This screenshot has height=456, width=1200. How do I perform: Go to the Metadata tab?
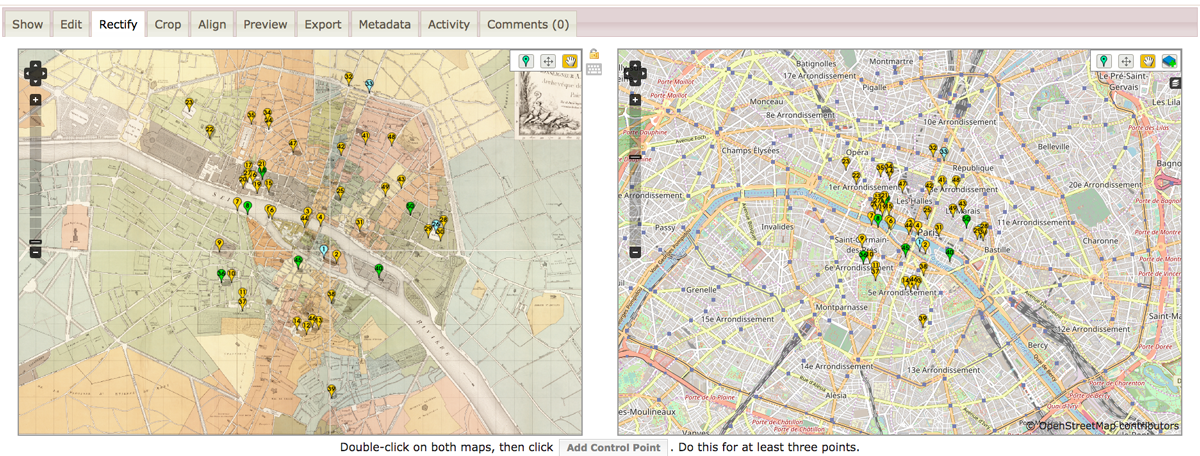pyautogui.click(x=384, y=24)
